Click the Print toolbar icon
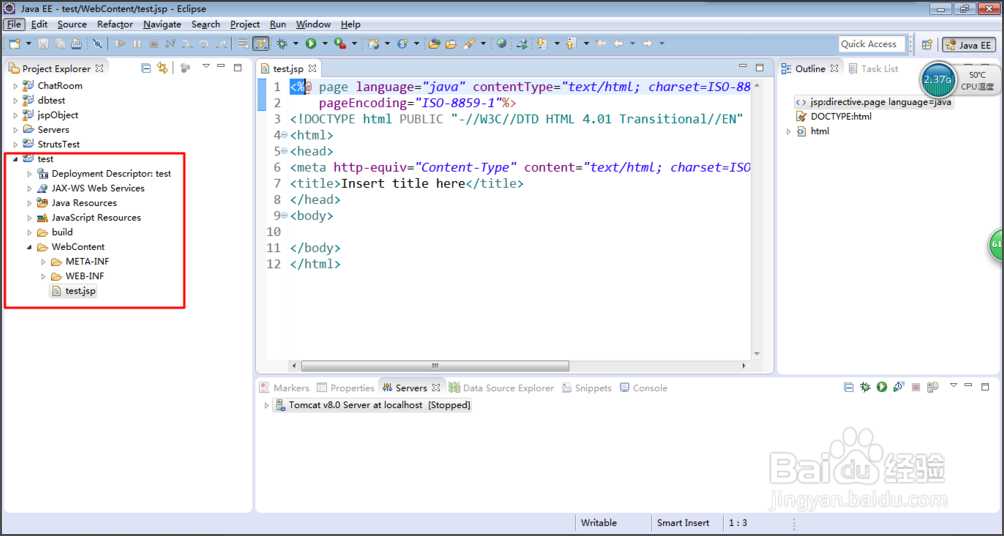The image size is (1004, 536). click(x=76, y=44)
